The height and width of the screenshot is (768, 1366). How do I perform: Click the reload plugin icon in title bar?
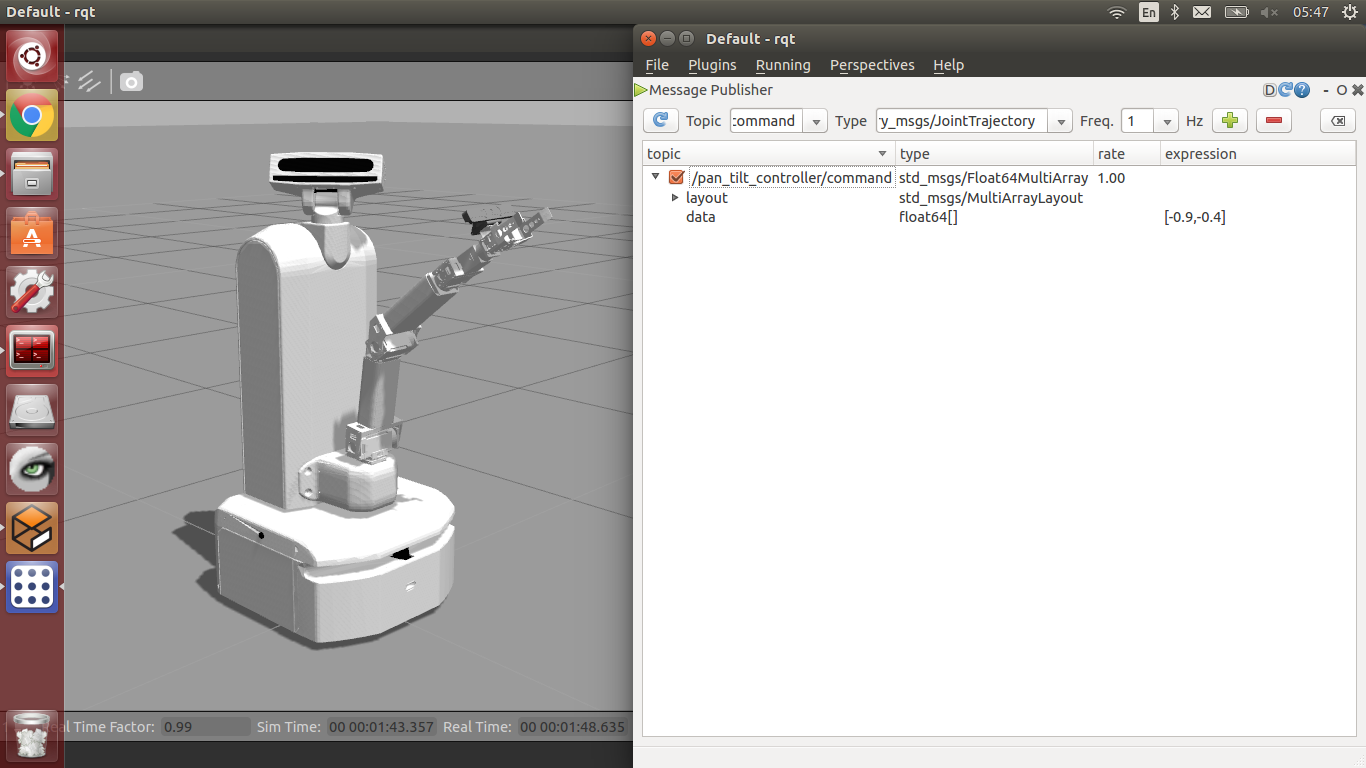[1286, 90]
